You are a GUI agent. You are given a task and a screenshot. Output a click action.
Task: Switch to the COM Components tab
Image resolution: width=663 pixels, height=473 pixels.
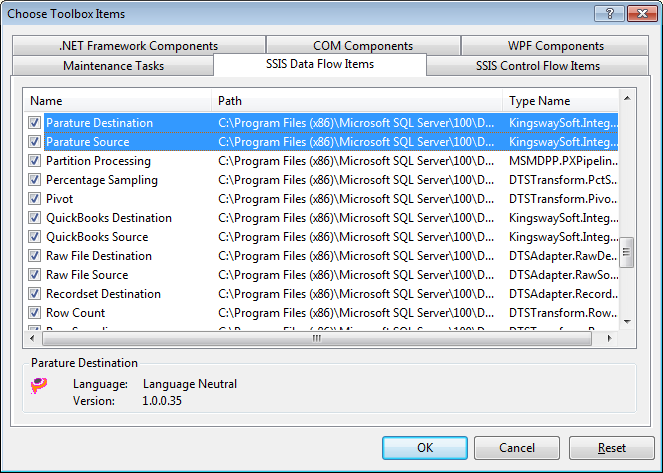363,46
